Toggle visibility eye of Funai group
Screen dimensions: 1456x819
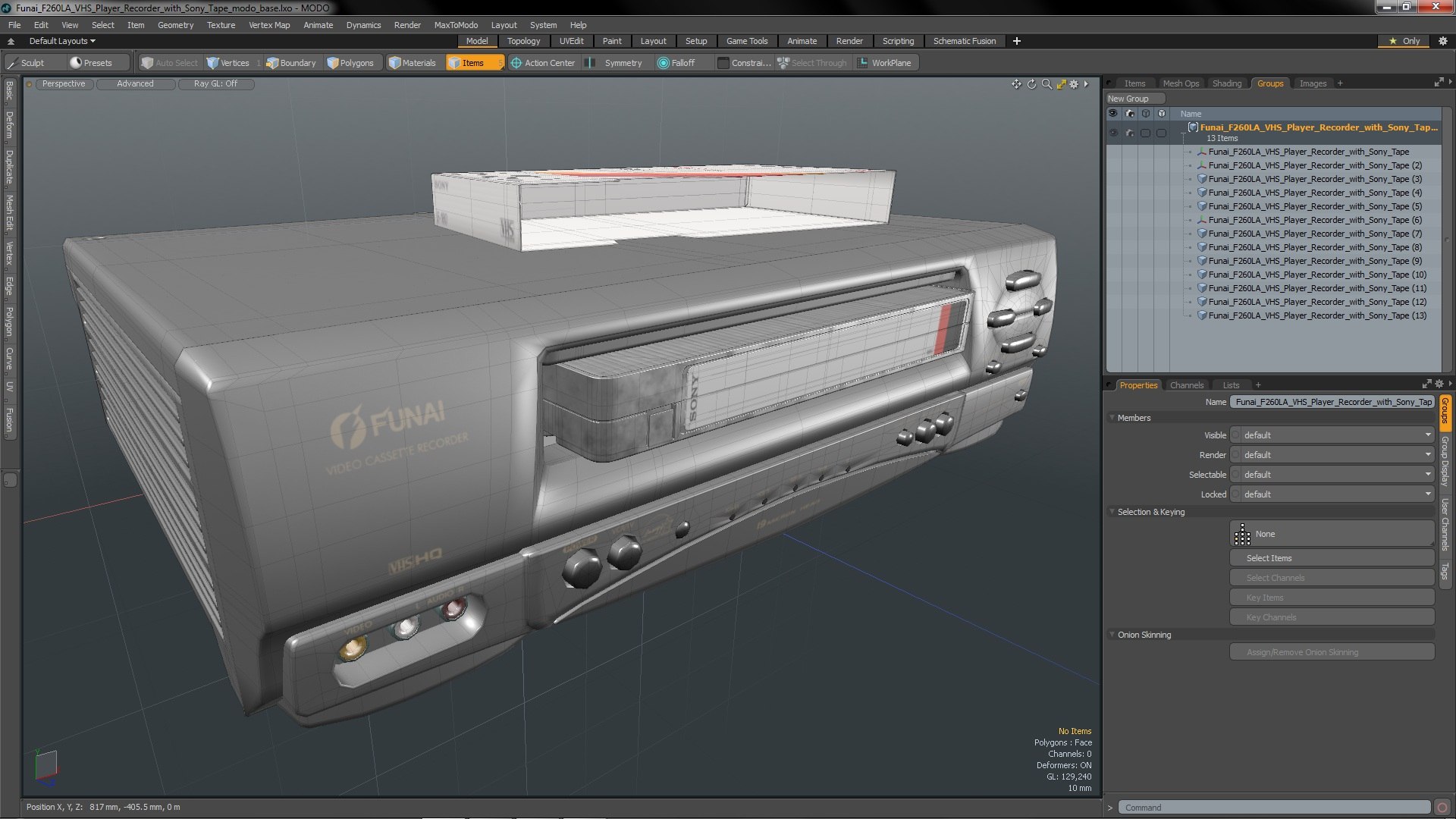[1112, 133]
